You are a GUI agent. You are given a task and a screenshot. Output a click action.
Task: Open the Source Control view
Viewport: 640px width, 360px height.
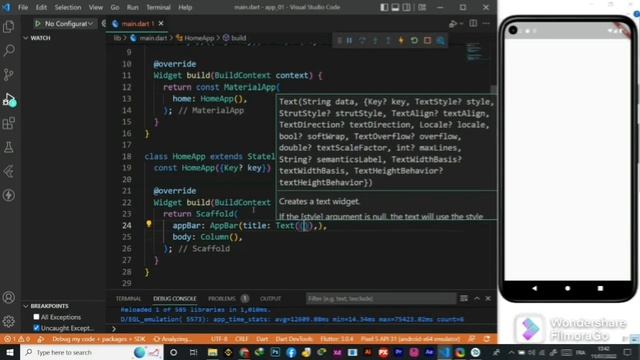pyautogui.click(x=9, y=75)
